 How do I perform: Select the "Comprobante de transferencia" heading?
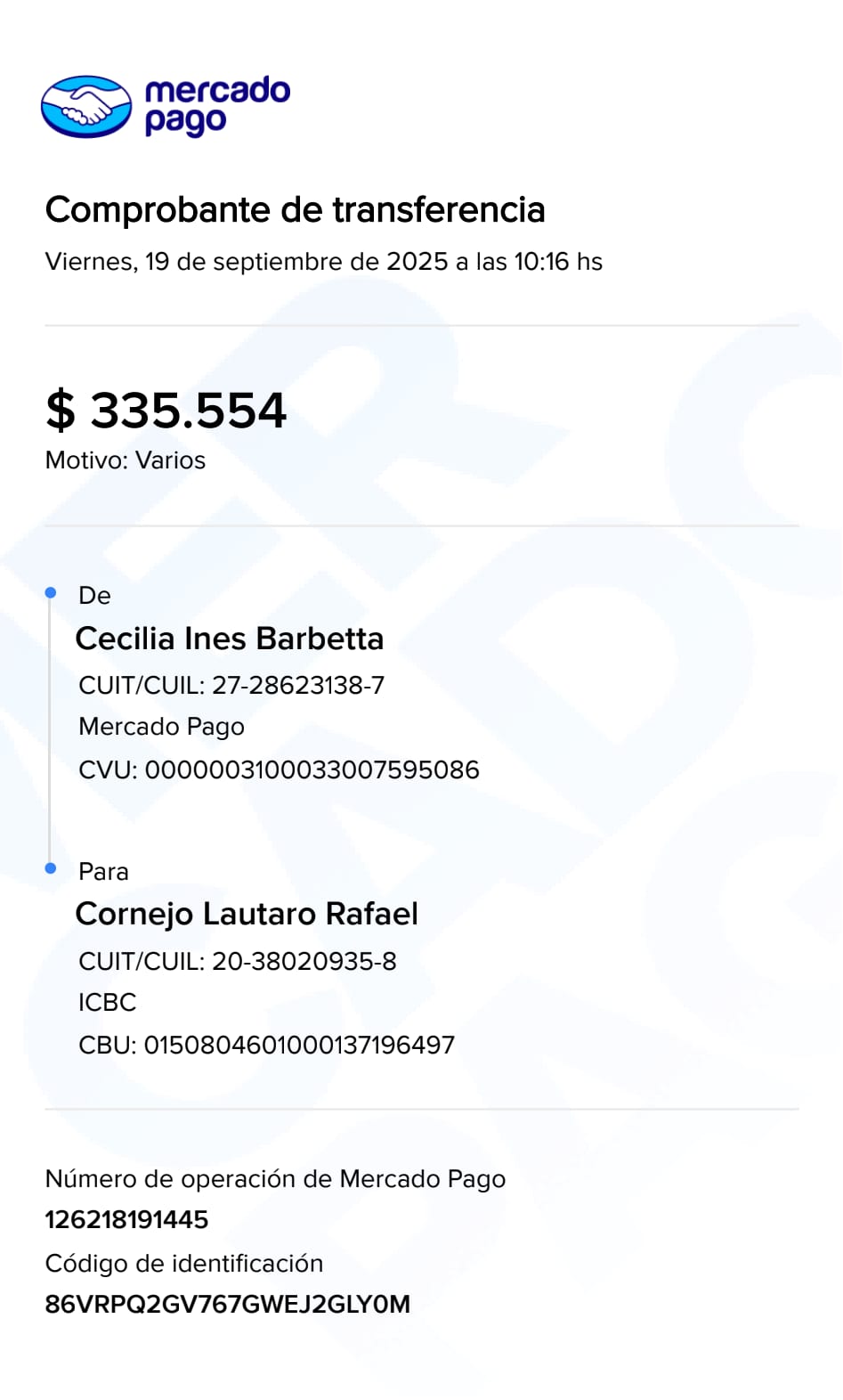pos(295,210)
